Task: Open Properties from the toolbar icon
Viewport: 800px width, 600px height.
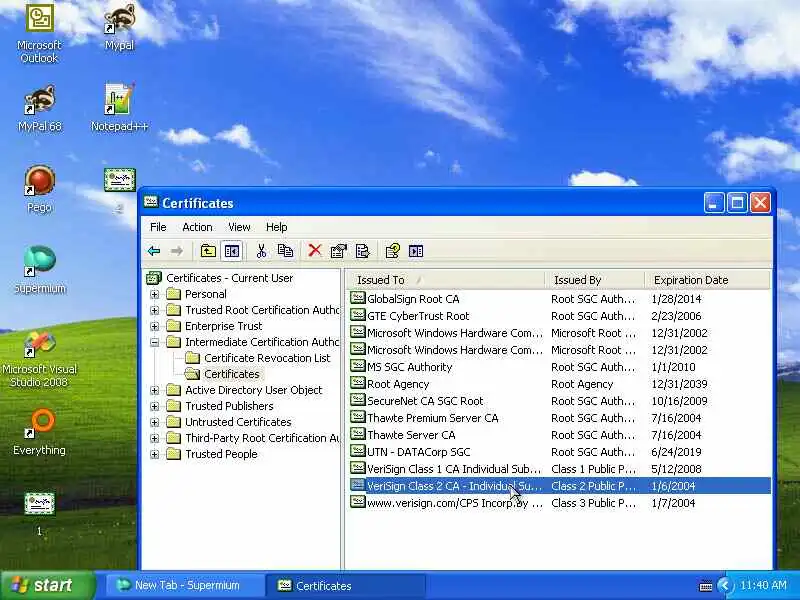Action: [x=338, y=251]
